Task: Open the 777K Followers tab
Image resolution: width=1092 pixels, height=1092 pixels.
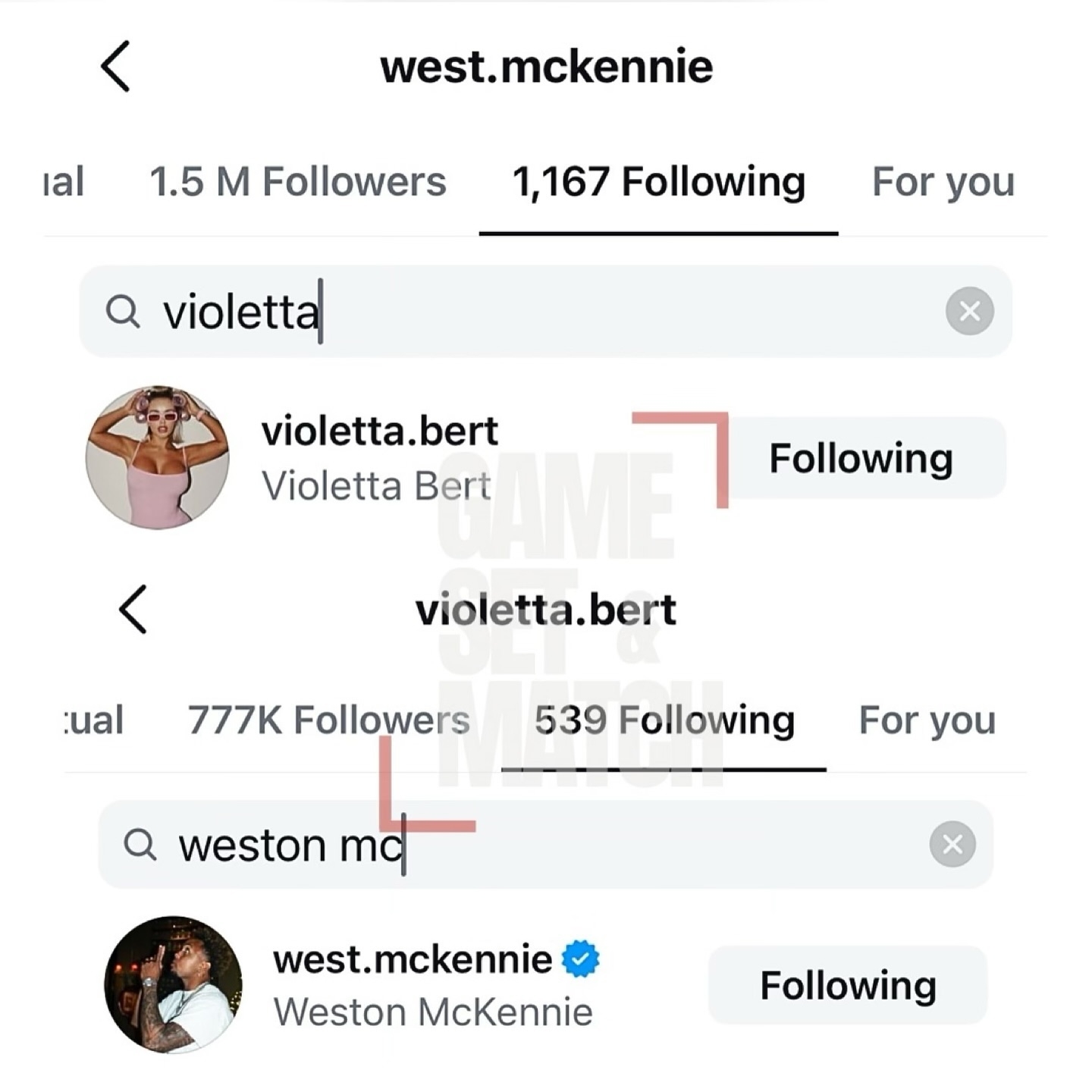Action: pyautogui.click(x=328, y=720)
